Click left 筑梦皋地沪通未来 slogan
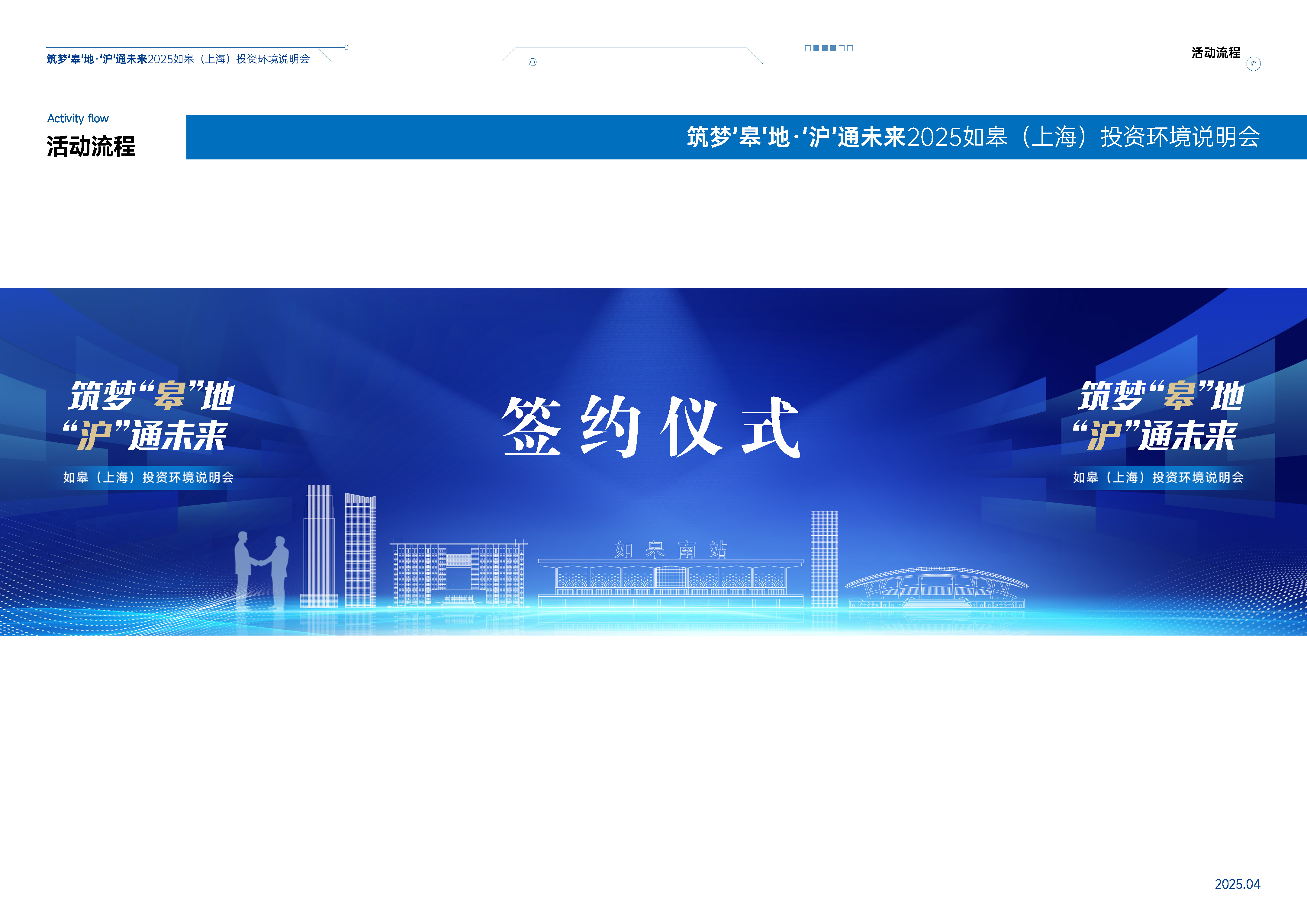Viewport: 1307px width, 924px height. 149,415
